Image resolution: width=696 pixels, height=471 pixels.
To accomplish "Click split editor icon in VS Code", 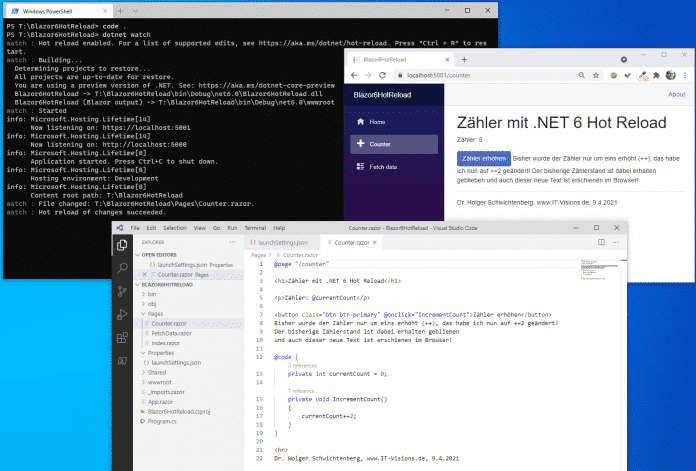I will click(x=601, y=242).
